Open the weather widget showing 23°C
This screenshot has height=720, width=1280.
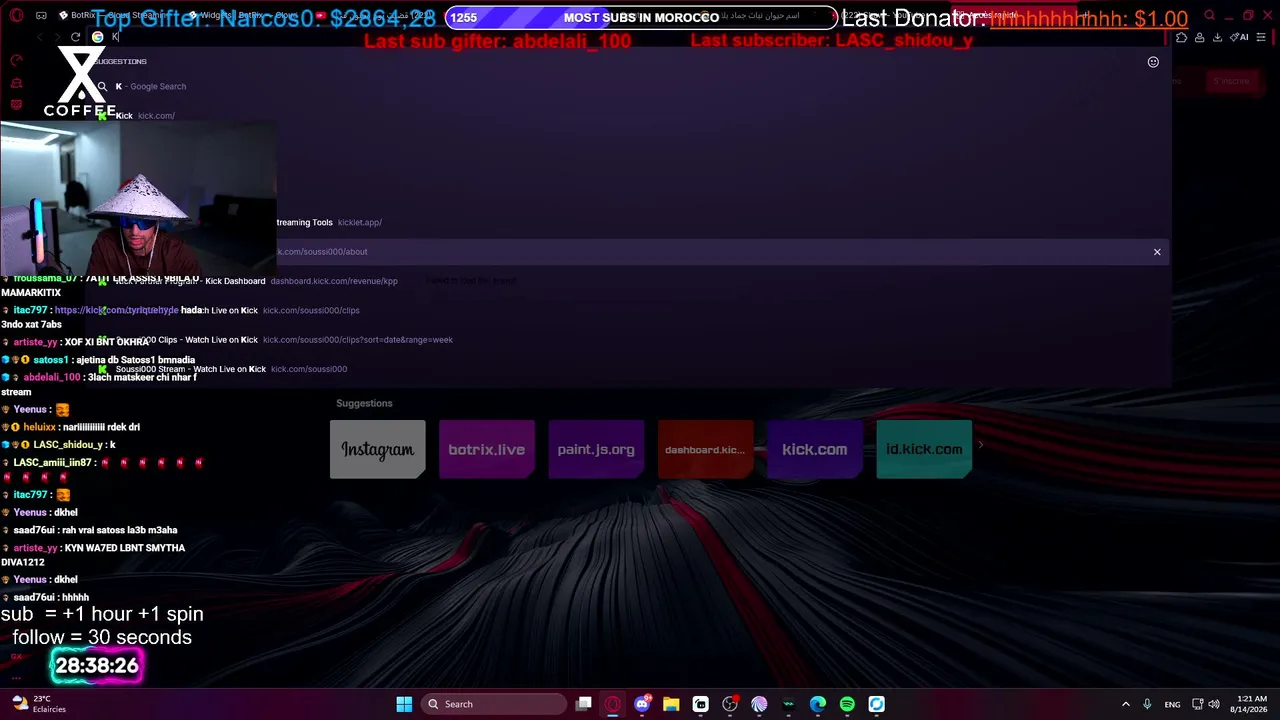click(x=38, y=704)
